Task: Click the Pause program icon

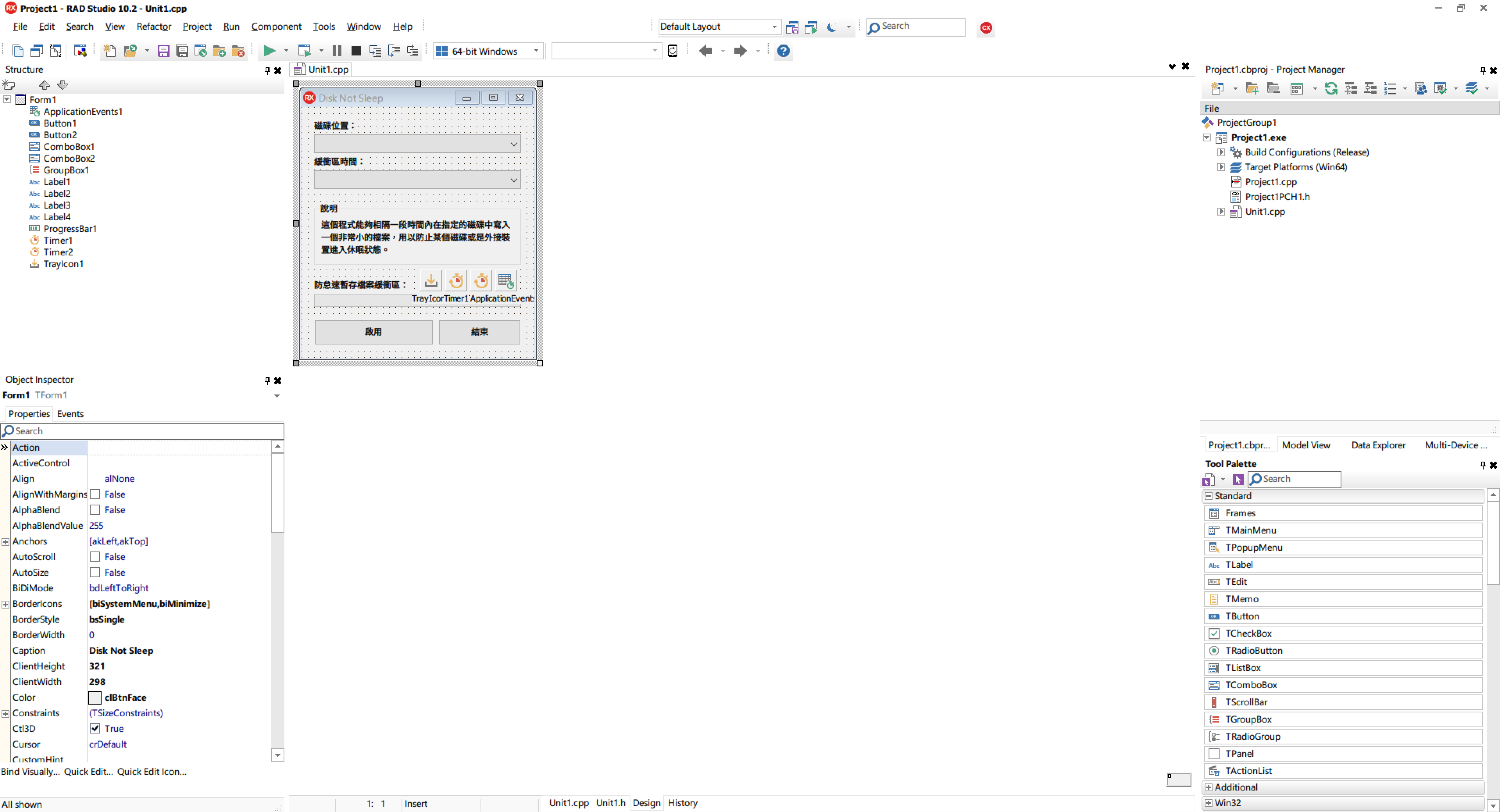Action: (x=337, y=51)
